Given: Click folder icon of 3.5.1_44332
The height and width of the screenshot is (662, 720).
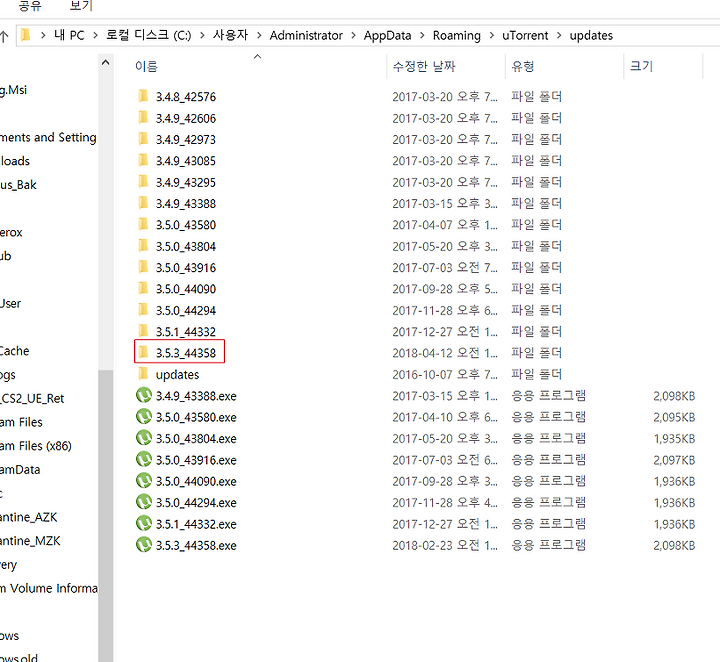Looking at the screenshot, I should (143, 331).
